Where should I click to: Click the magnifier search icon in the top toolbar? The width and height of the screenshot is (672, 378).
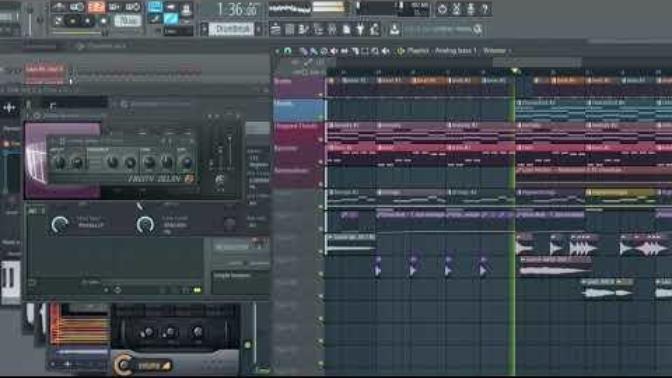click(477, 29)
